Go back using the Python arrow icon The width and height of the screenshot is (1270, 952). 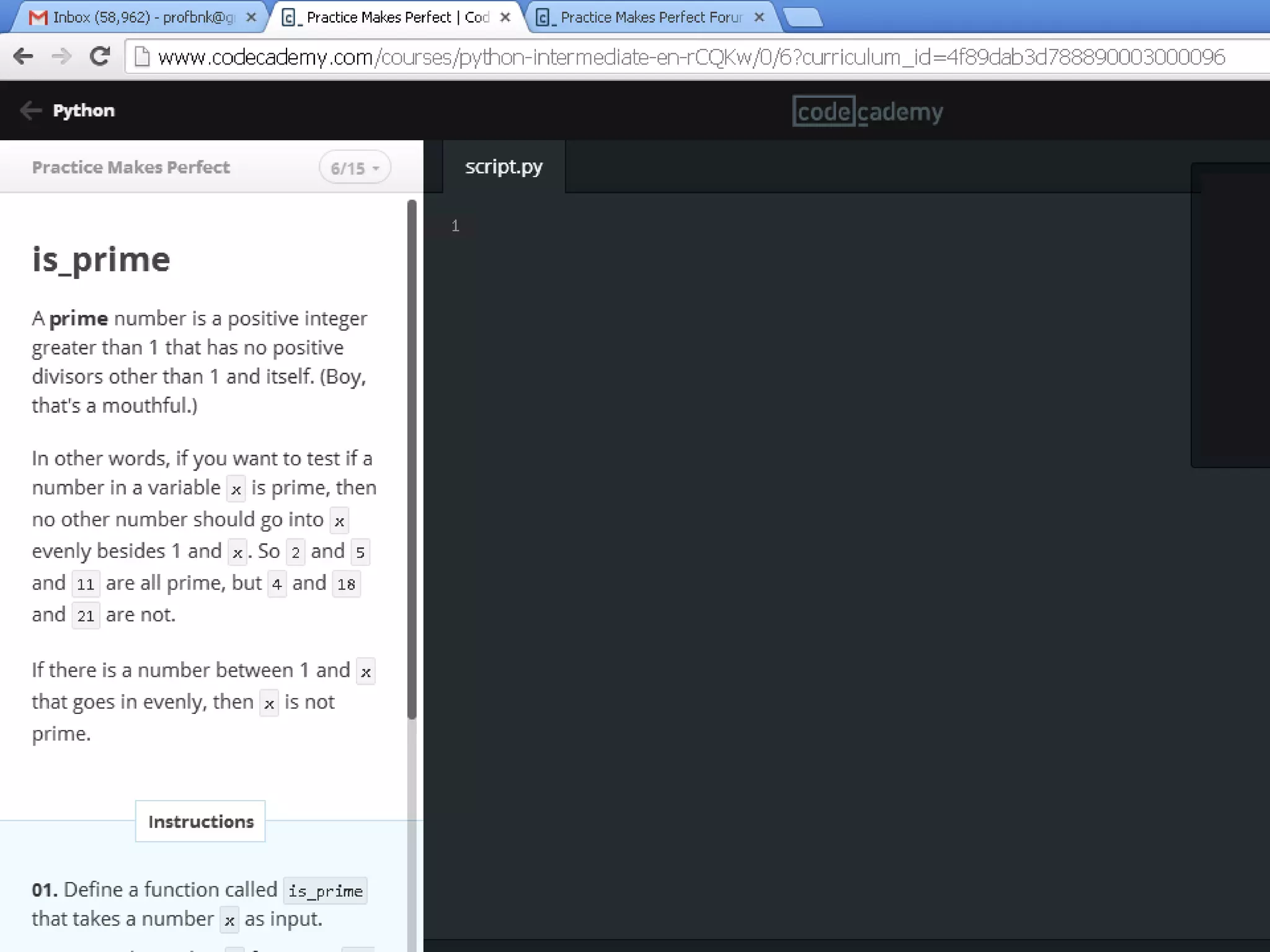30,110
